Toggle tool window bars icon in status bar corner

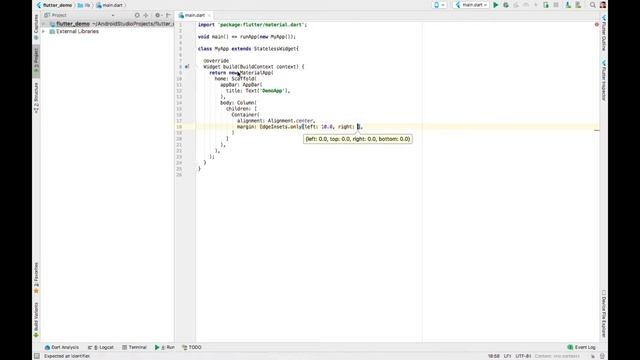tap(37, 356)
